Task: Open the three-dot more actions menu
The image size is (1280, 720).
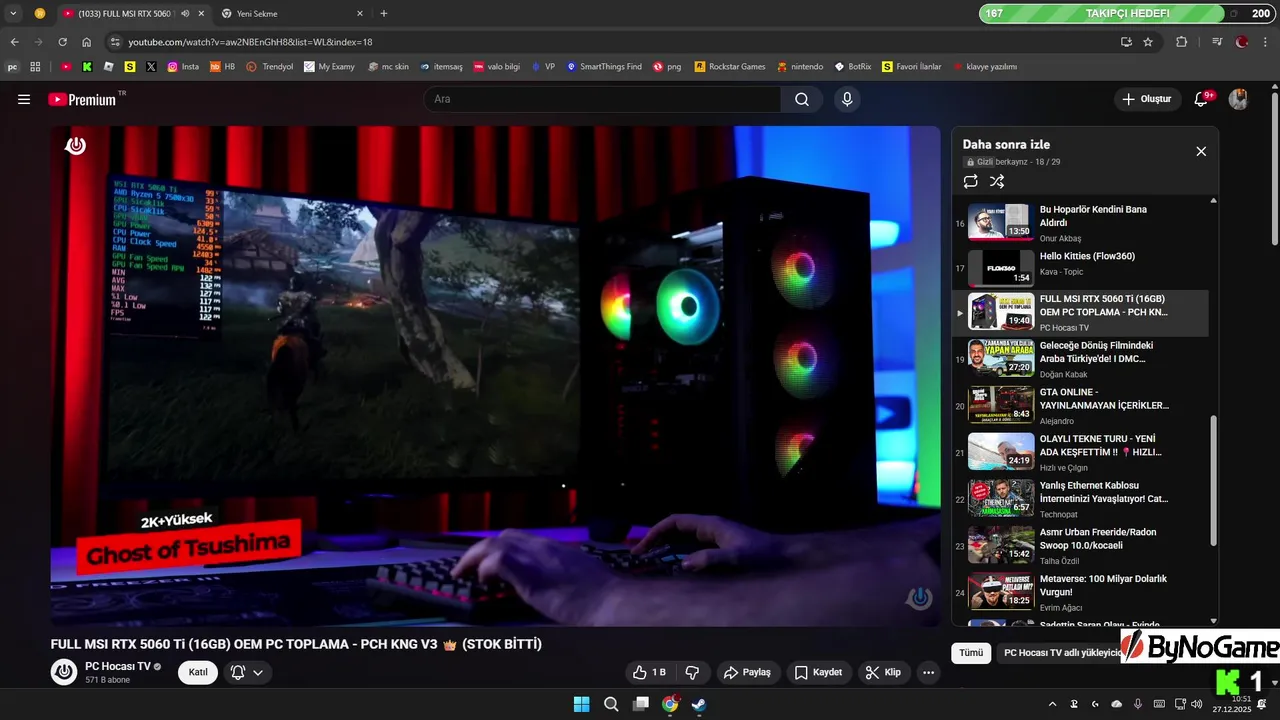Action: tap(929, 672)
